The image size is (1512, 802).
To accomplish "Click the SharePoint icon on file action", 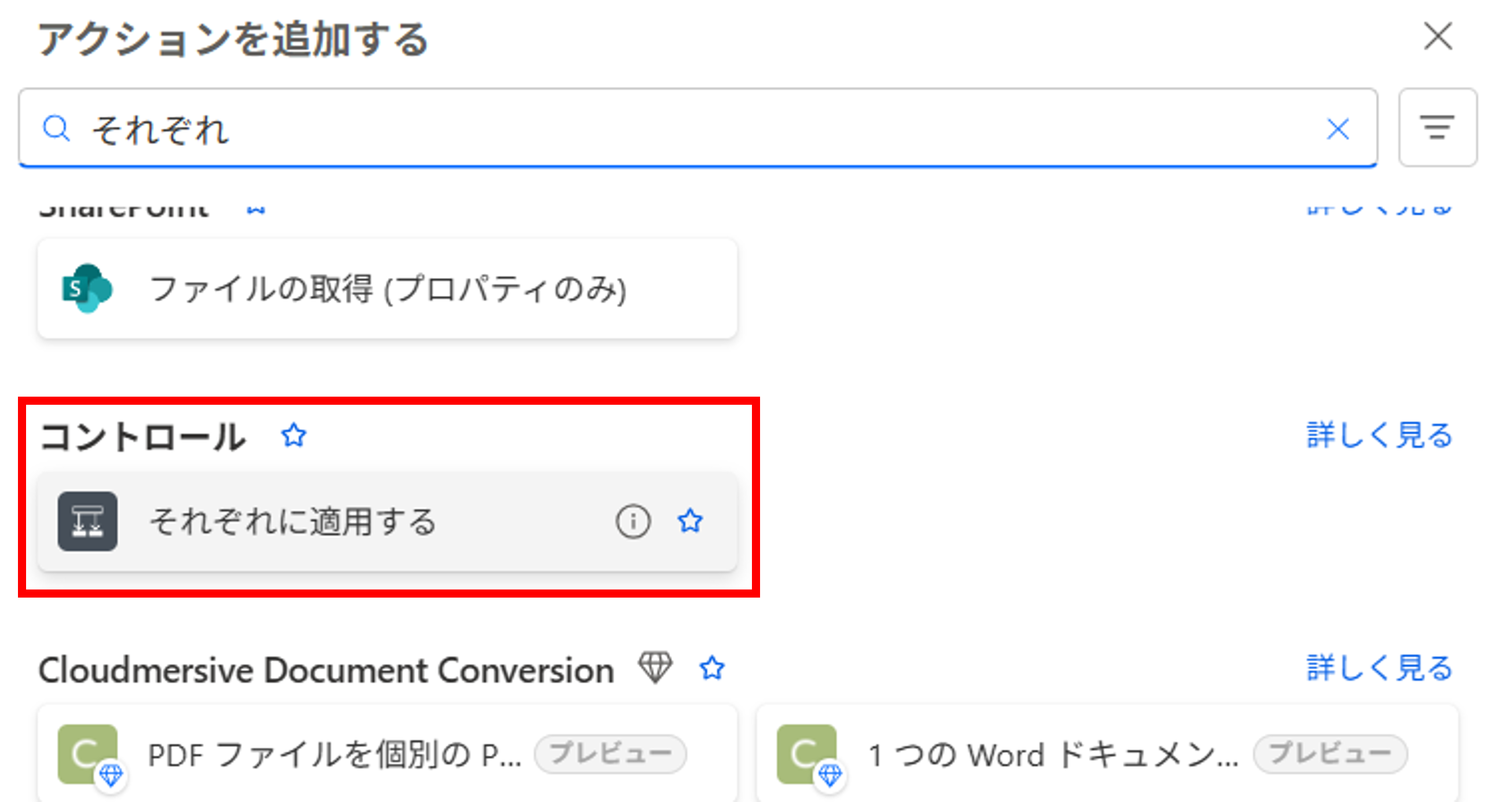I will [87, 288].
